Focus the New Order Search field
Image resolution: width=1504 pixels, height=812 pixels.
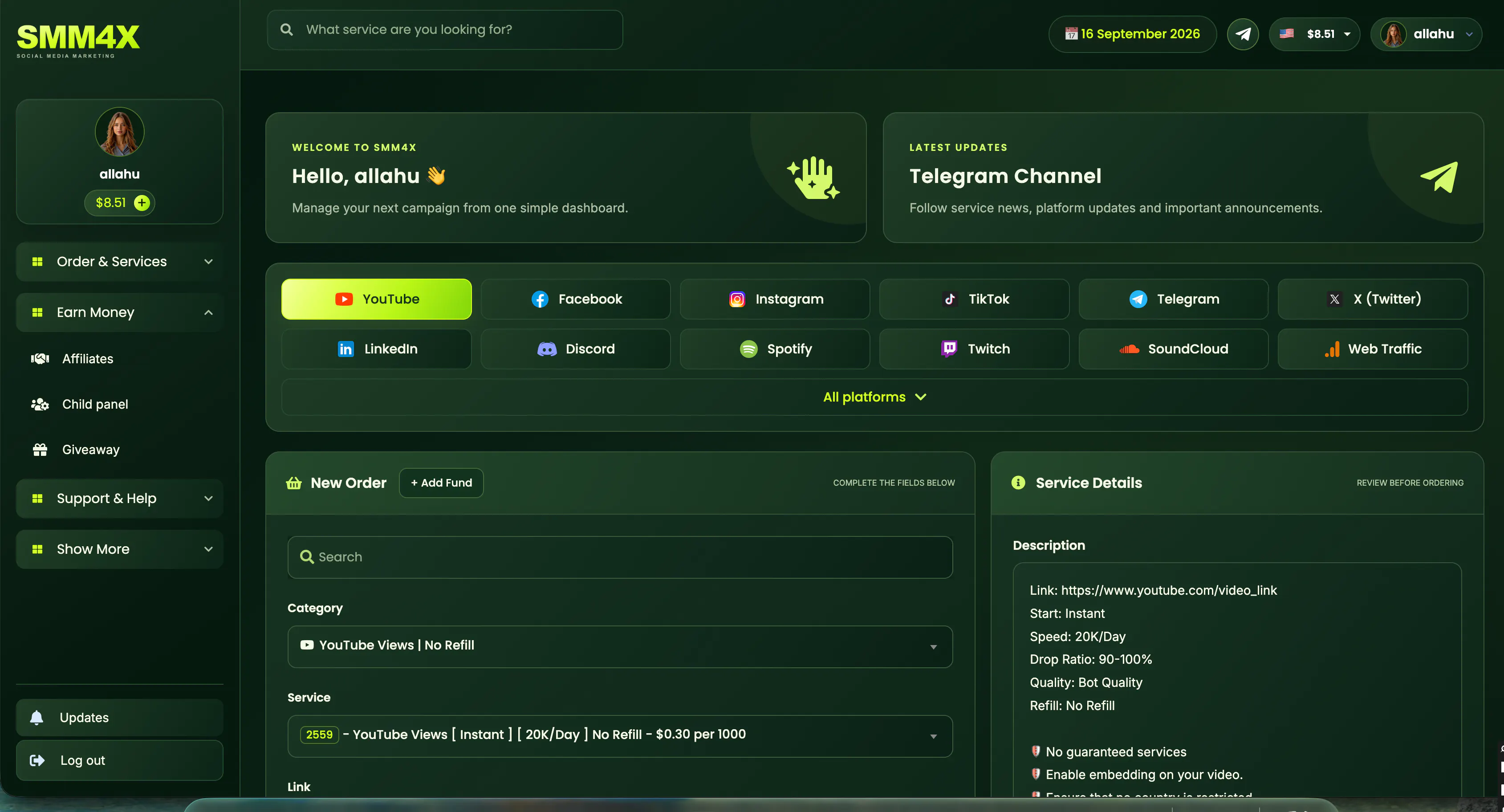coord(620,557)
